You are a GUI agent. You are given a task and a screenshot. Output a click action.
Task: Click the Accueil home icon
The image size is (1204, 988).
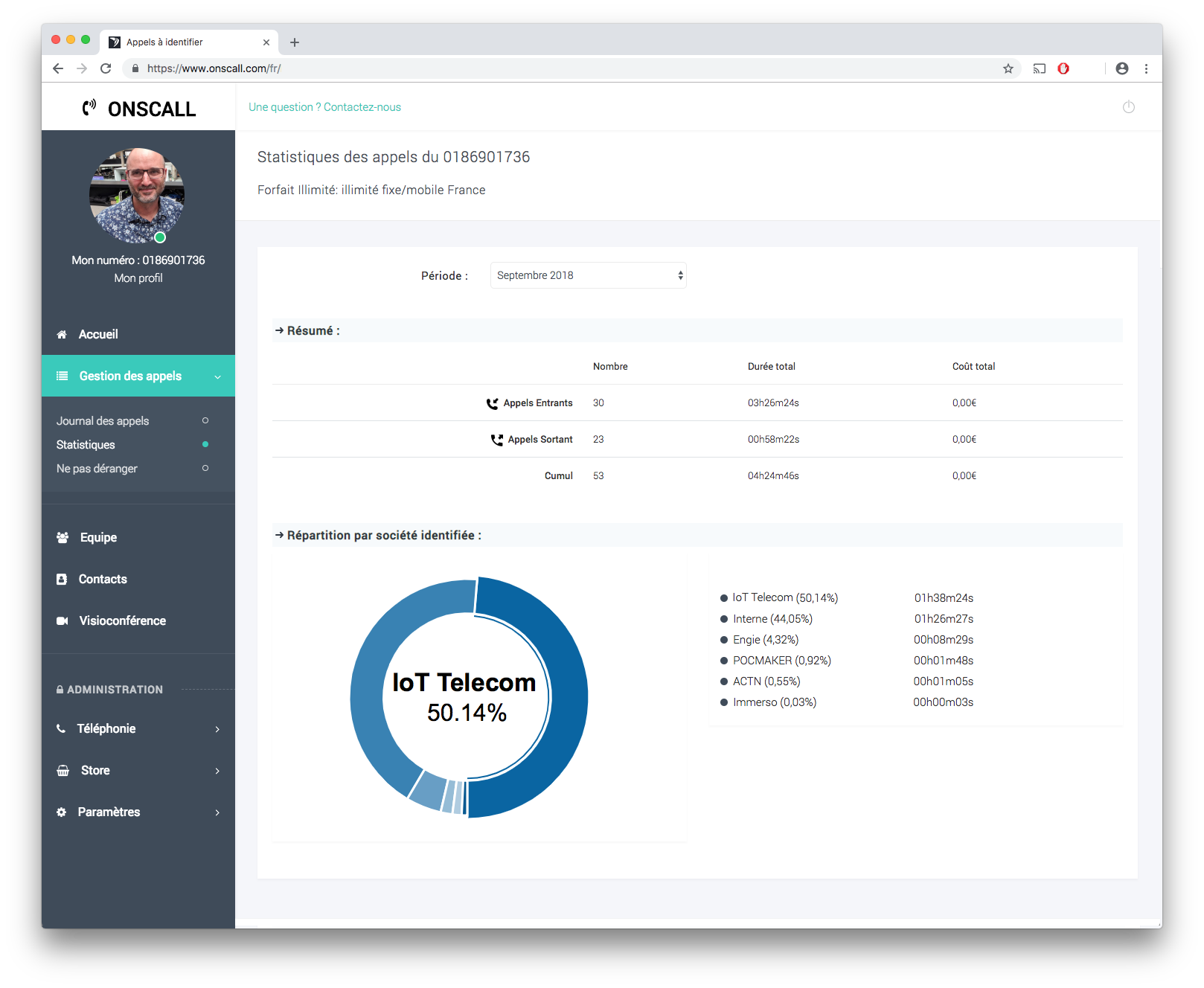coord(62,335)
